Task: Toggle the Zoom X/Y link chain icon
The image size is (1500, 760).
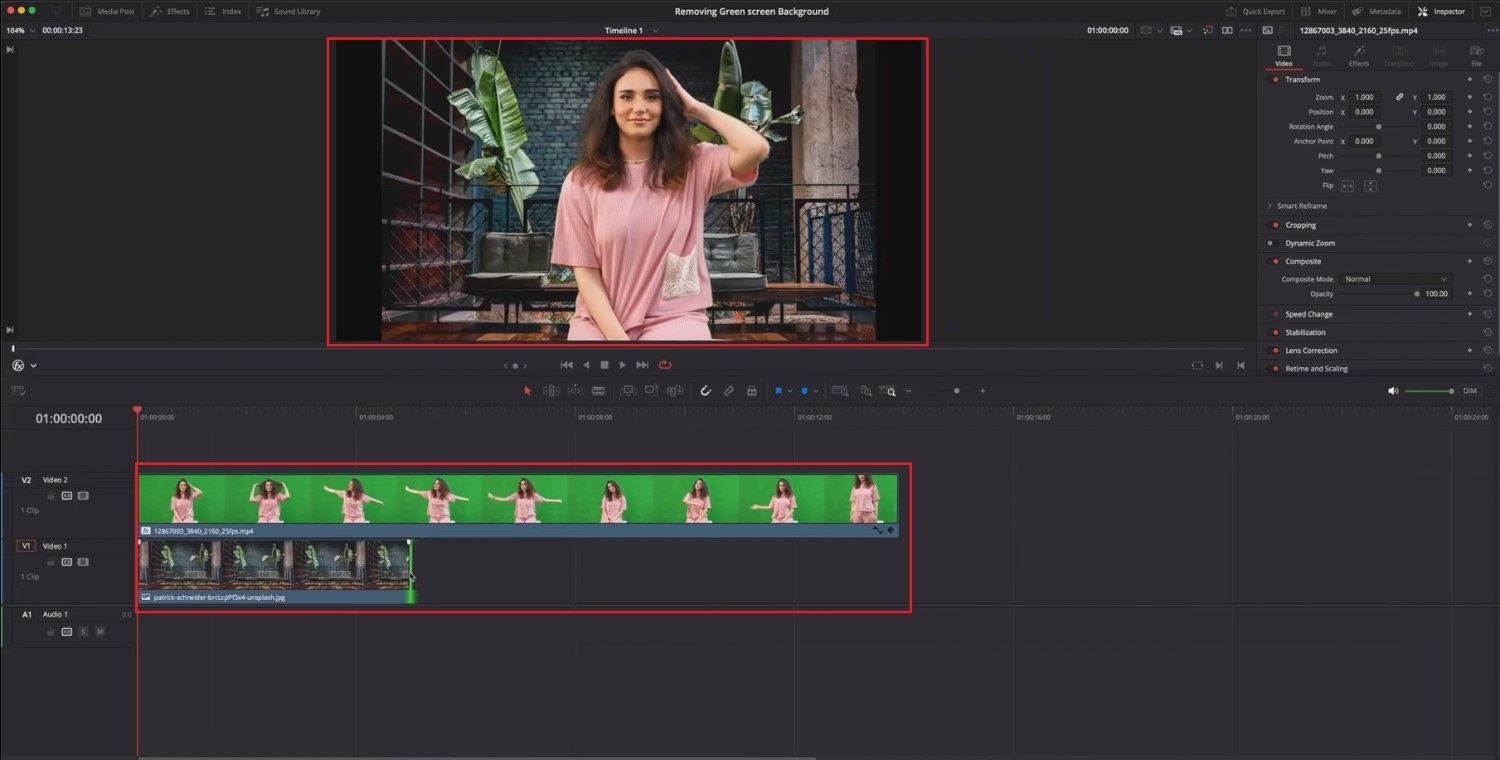Action: [1399, 97]
